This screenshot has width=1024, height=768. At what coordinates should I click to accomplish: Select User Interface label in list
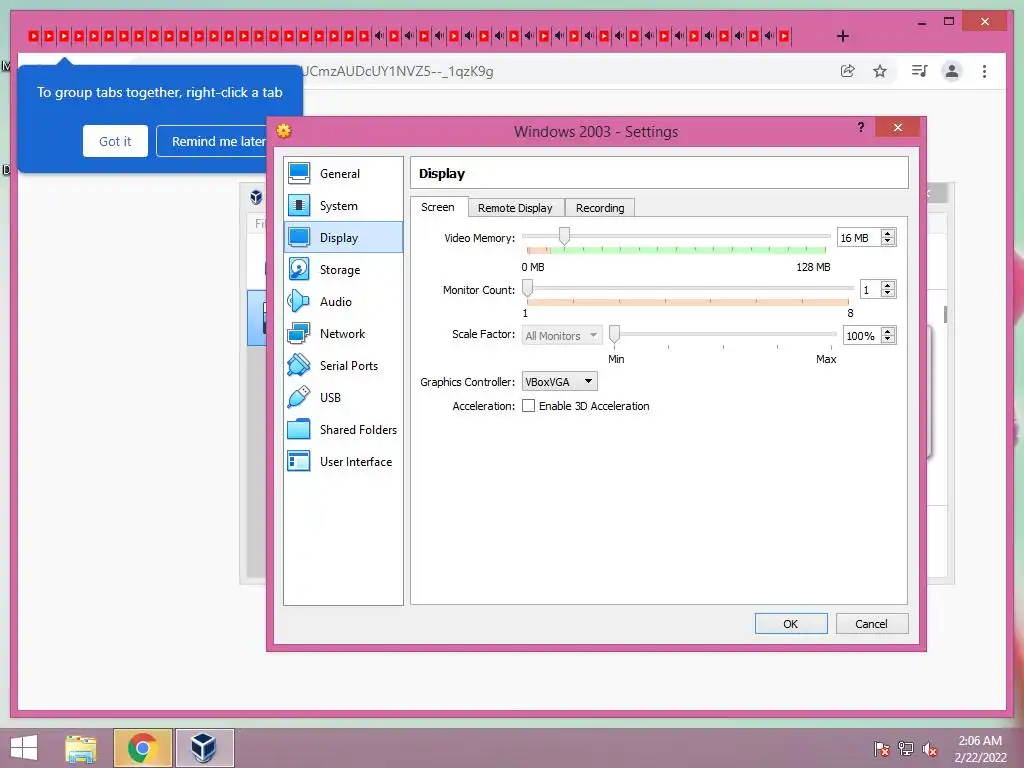(356, 462)
